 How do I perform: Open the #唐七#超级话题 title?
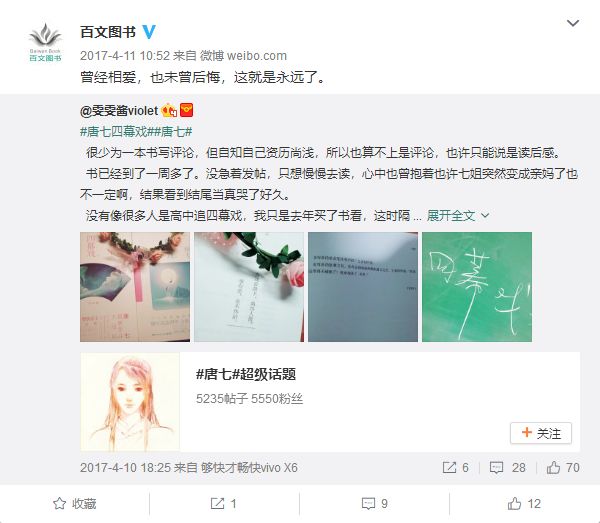click(x=246, y=374)
